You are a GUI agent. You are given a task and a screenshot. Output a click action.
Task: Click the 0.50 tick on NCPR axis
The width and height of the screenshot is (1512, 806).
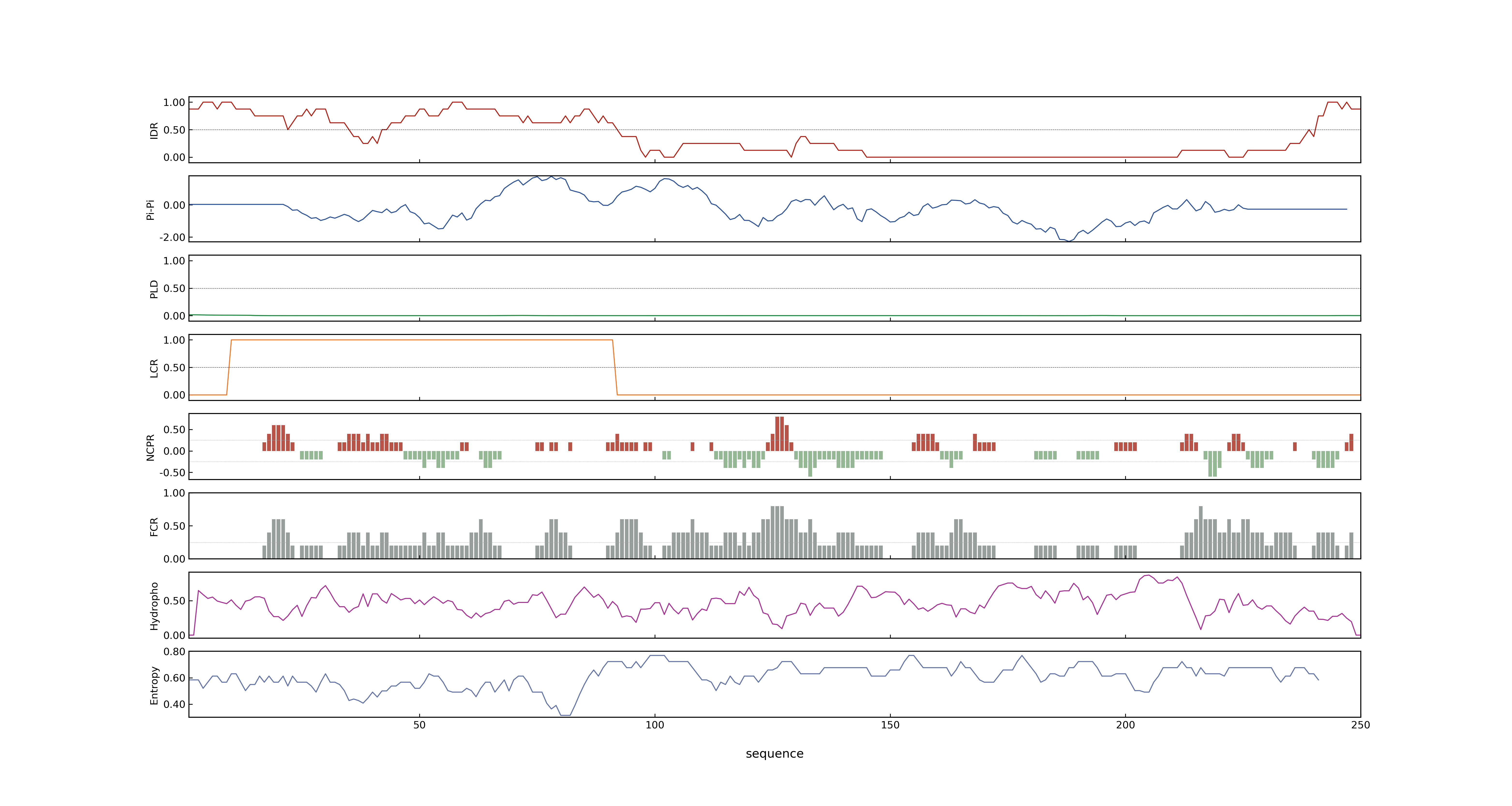[174, 430]
